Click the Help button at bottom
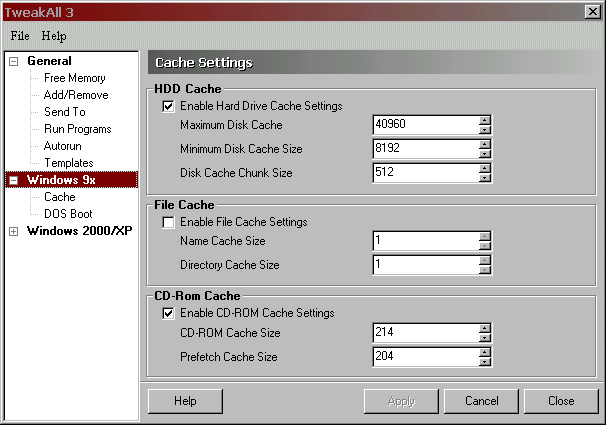Image resolution: width=606 pixels, height=425 pixels. (x=185, y=401)
